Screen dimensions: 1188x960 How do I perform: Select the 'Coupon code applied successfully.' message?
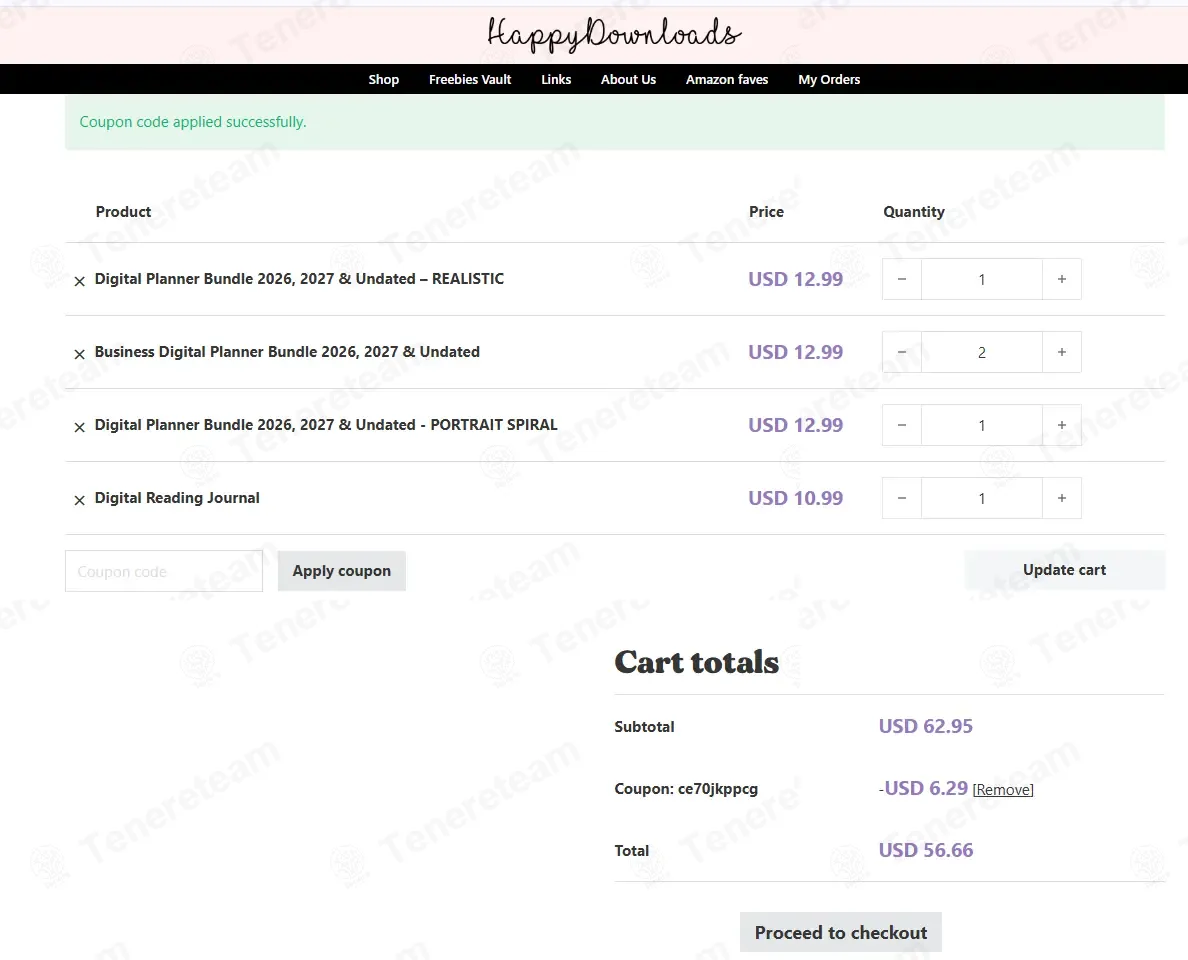click(x=193, y=122)
